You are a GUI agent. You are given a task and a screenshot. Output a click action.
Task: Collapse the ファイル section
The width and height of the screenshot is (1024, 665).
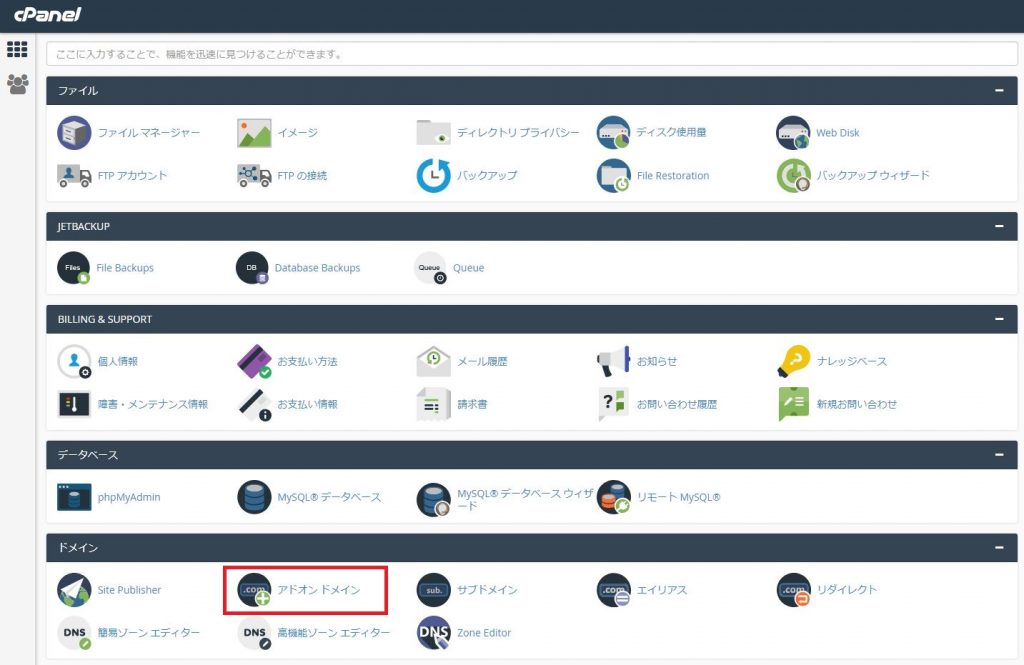999,90
